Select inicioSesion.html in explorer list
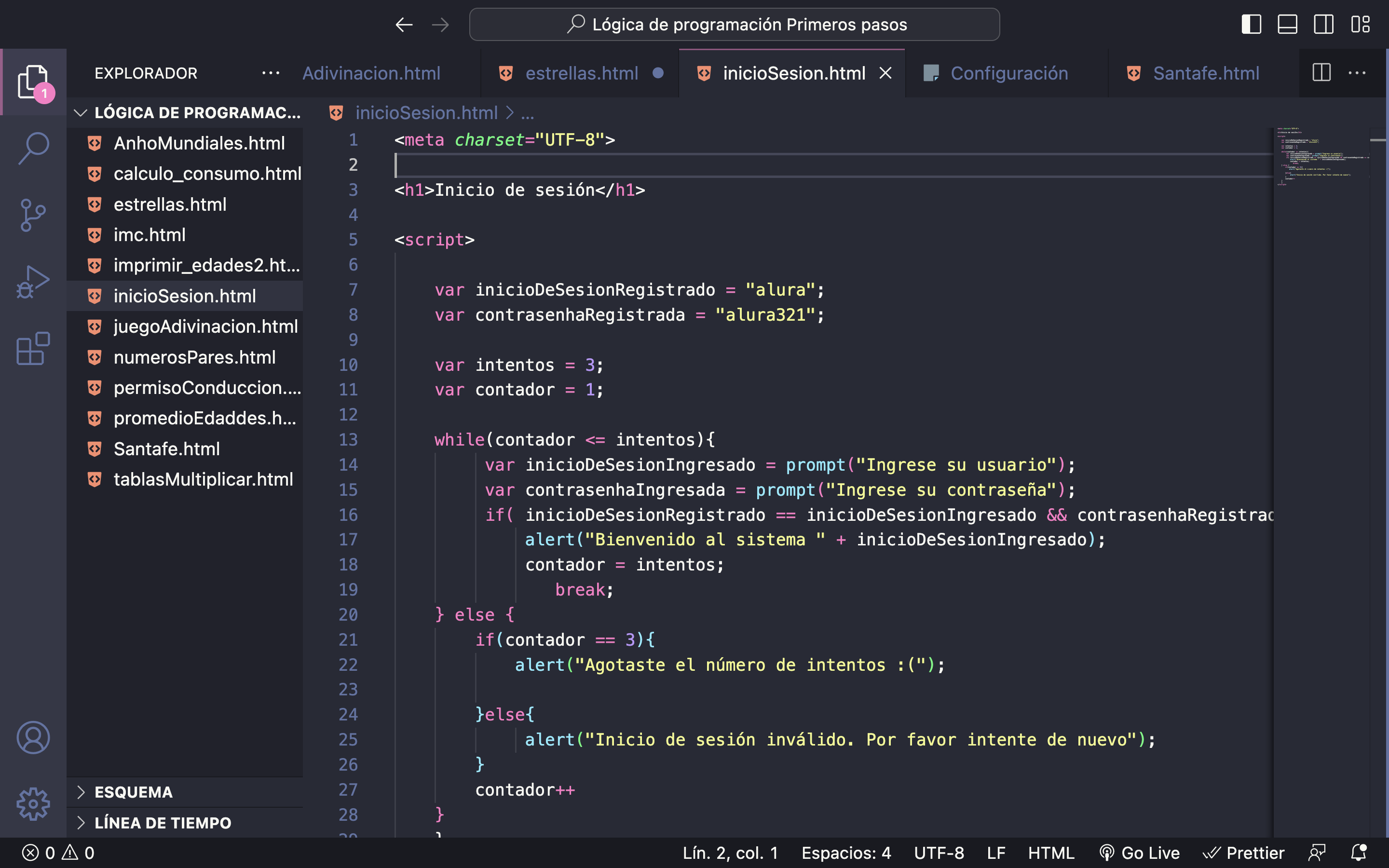 pos(185,296)
